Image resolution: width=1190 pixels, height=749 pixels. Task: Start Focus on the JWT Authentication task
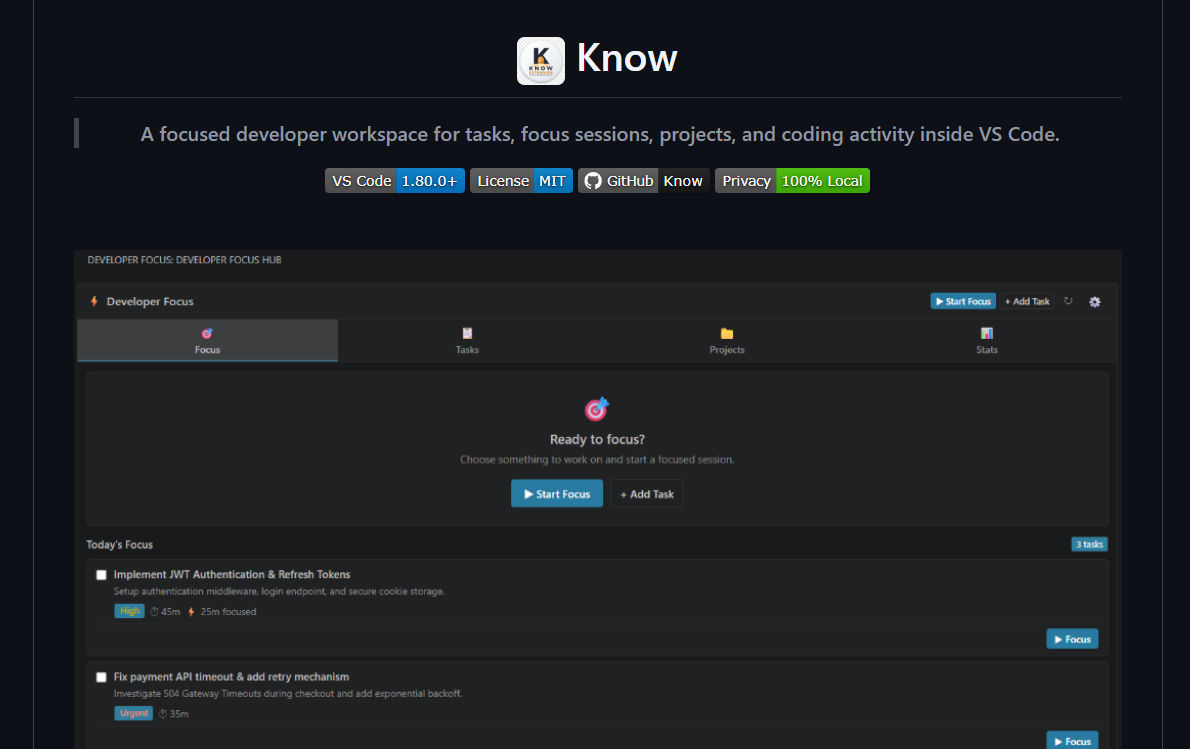coord(1072,639)
